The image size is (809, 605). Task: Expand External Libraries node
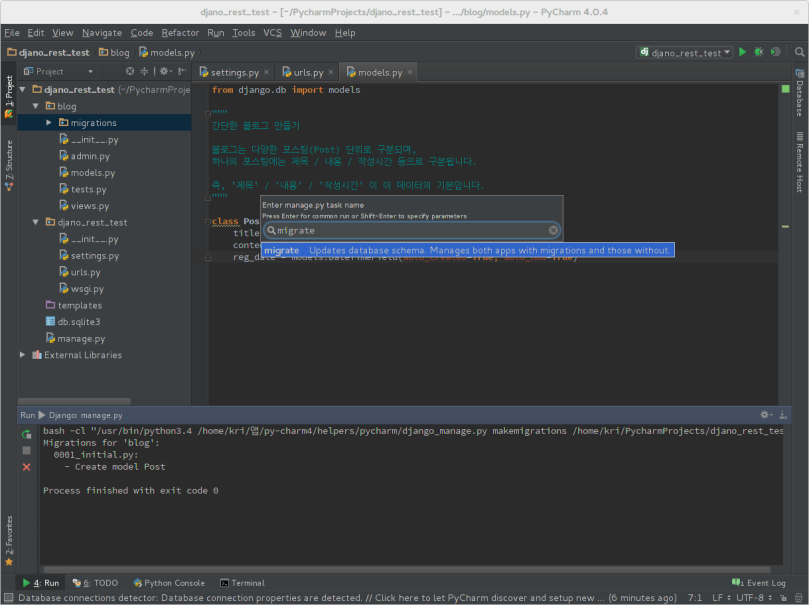pos(23,355)
